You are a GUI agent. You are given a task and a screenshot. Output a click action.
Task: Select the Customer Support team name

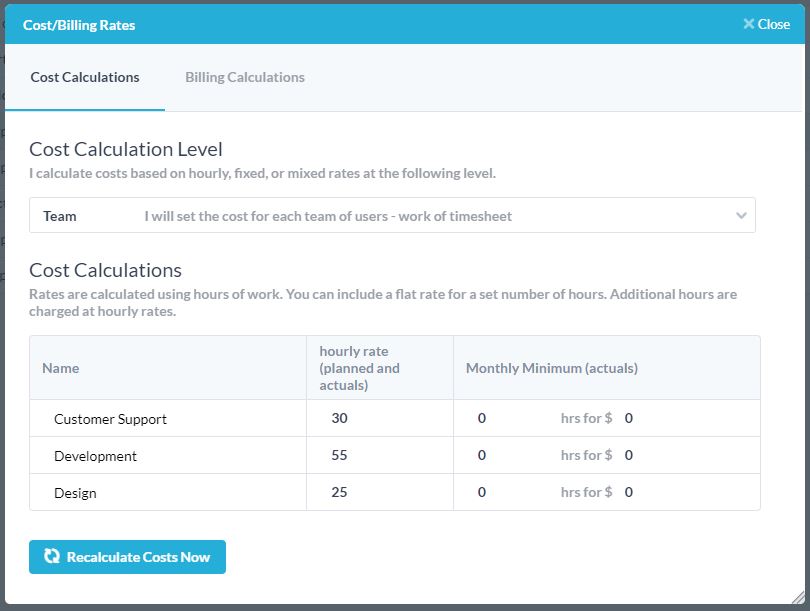click(x=110, y=419)
